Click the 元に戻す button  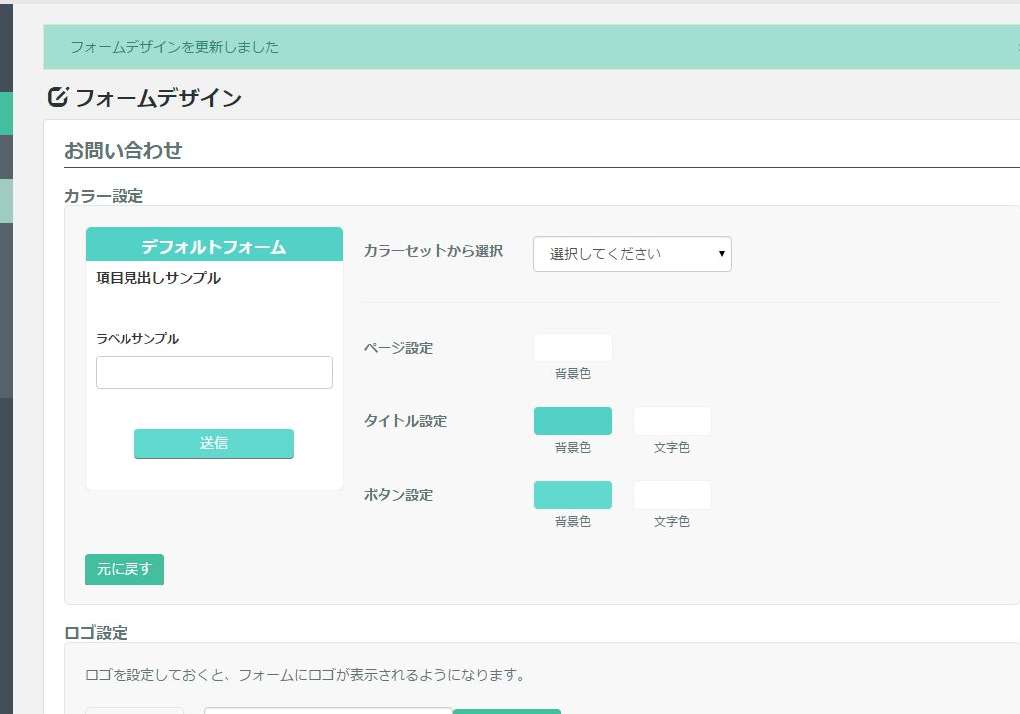pyautogui.click(x=124, y=569)
